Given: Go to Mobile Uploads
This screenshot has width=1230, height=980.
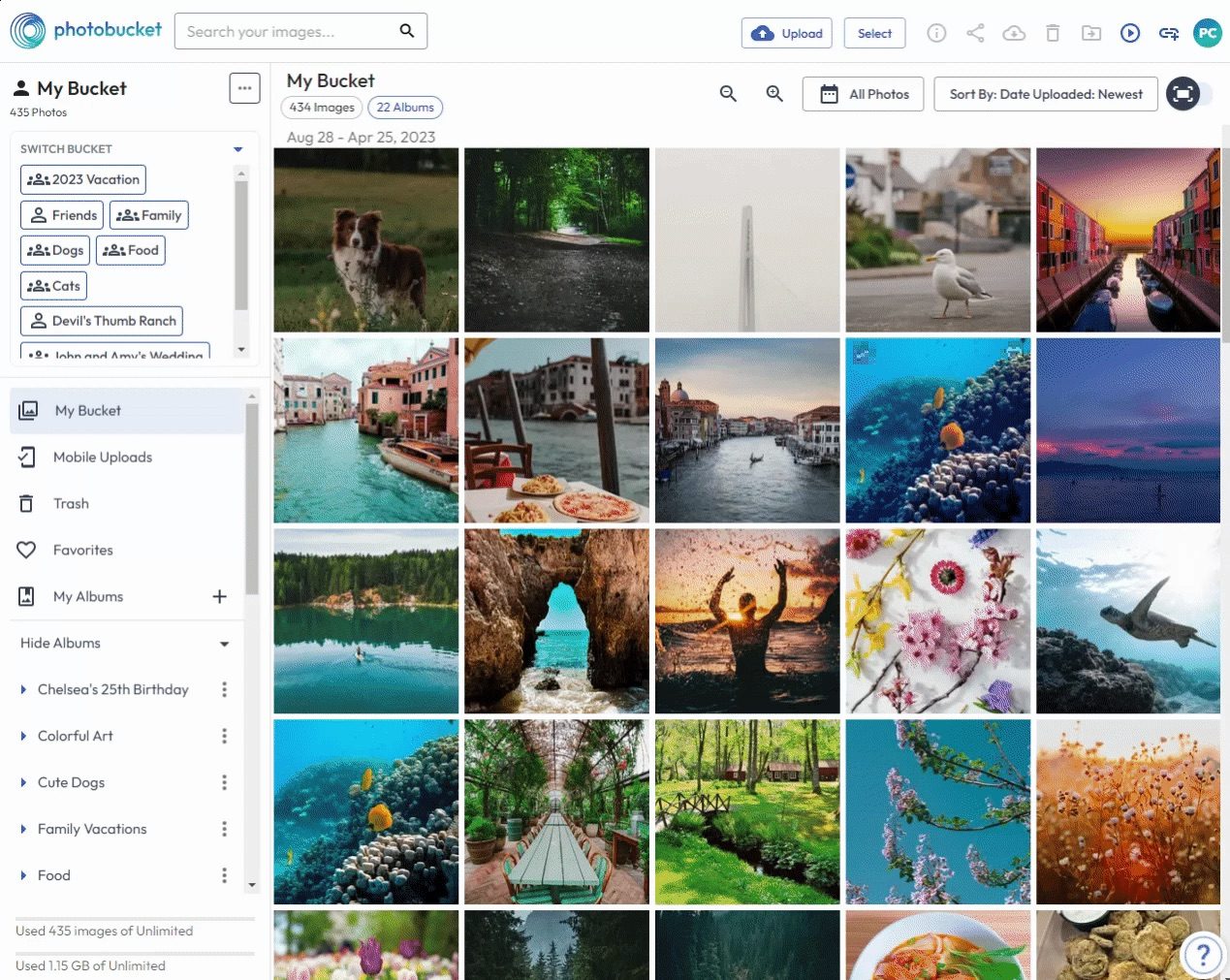Looking at the screenshot, I should tap(103, 457).
